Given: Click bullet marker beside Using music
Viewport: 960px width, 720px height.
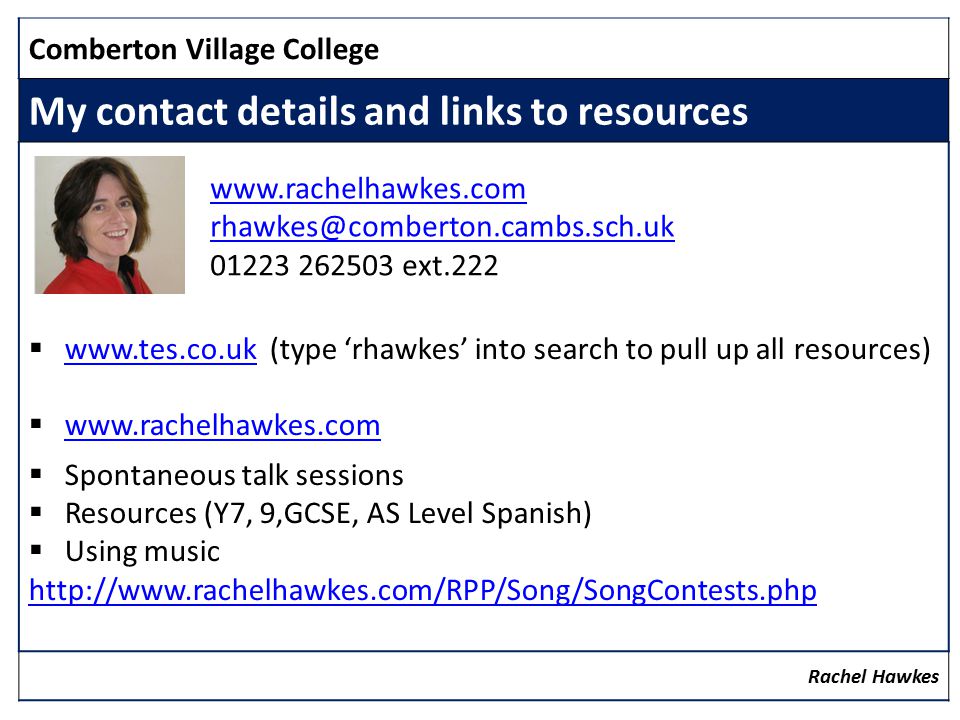Looking at the screenshot, I should pos(36,550).
